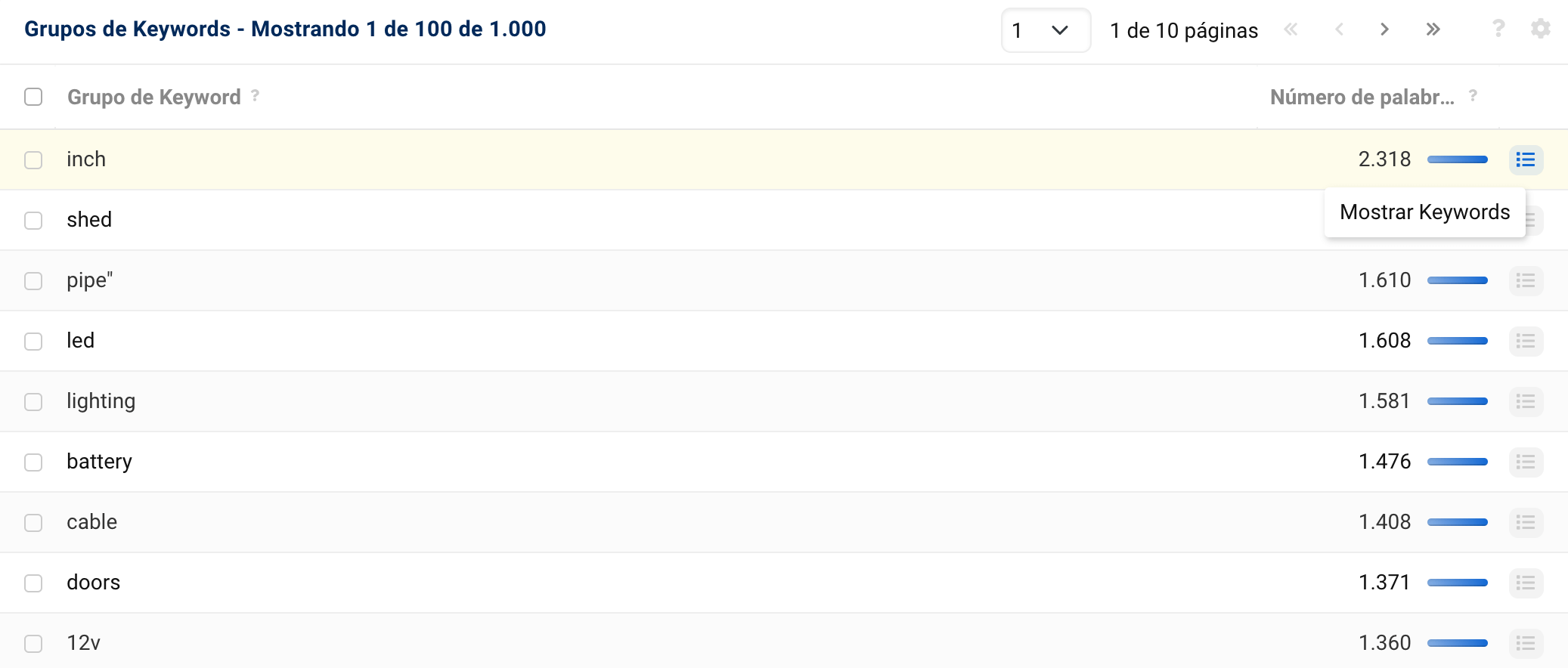Click the help question mark in header
The width and height of the screenshot is (1568, 668).
[x=1498, y=29]
